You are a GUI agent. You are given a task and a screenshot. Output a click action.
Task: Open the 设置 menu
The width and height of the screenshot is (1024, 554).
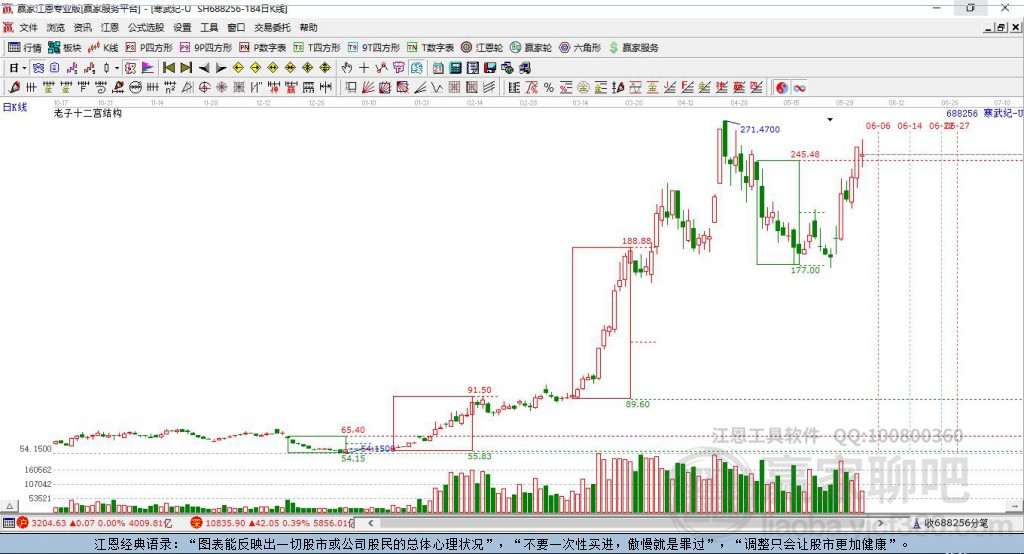[182, 27]
